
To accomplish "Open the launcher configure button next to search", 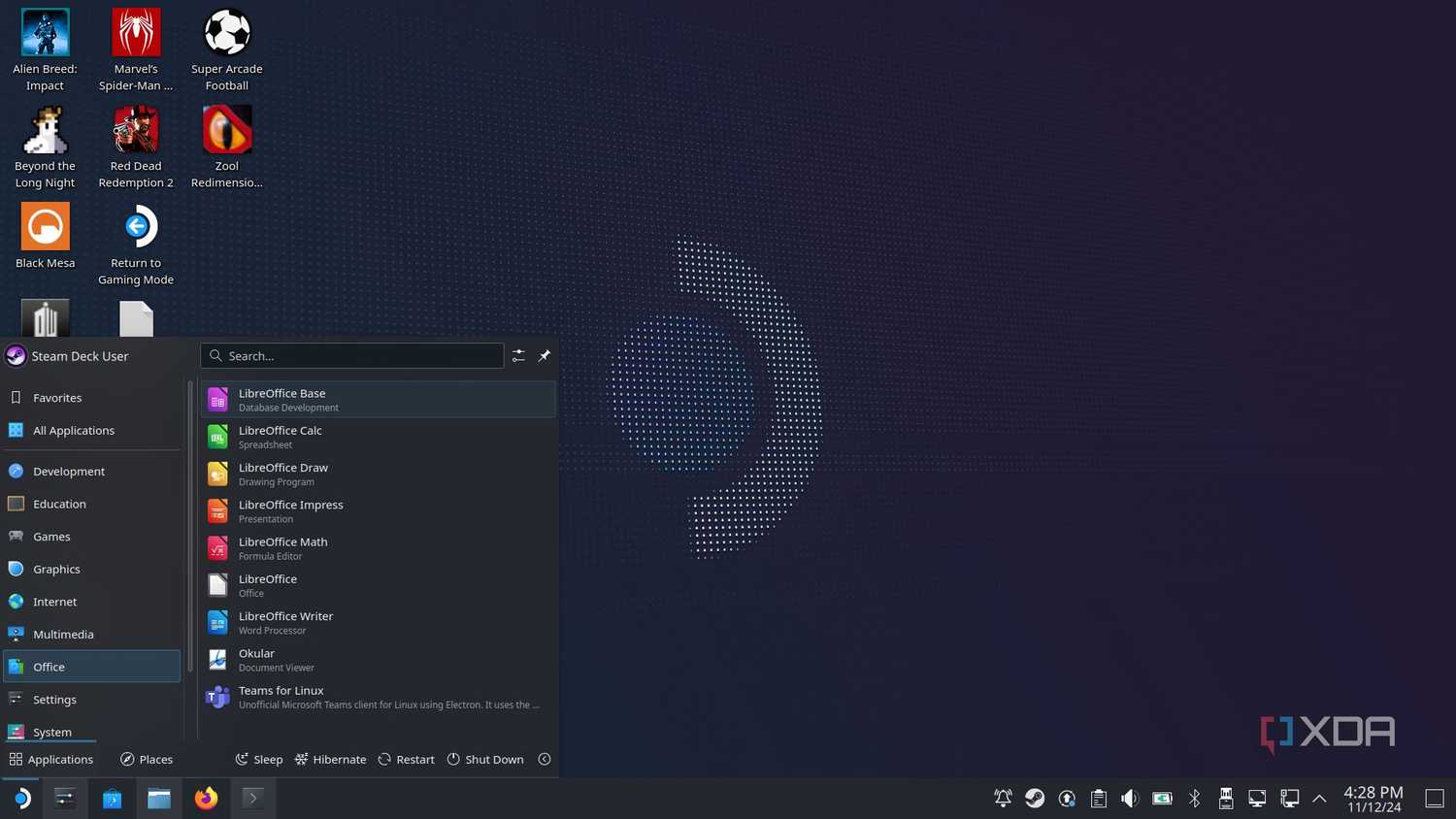I will 518,356.
